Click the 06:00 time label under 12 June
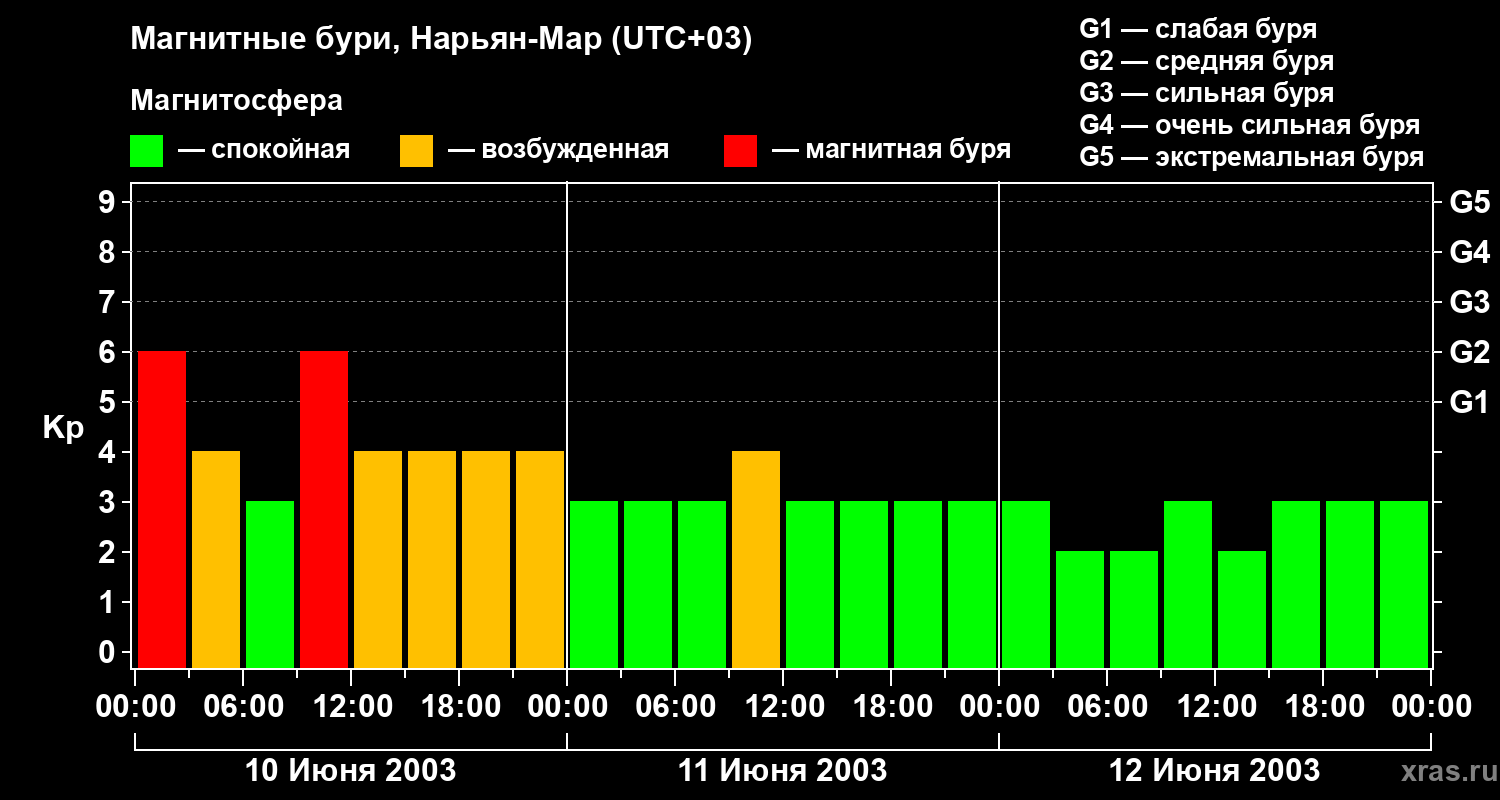Image resolution: width=1500 pixels, height=800 pixels. click(x=1107, y=707)
